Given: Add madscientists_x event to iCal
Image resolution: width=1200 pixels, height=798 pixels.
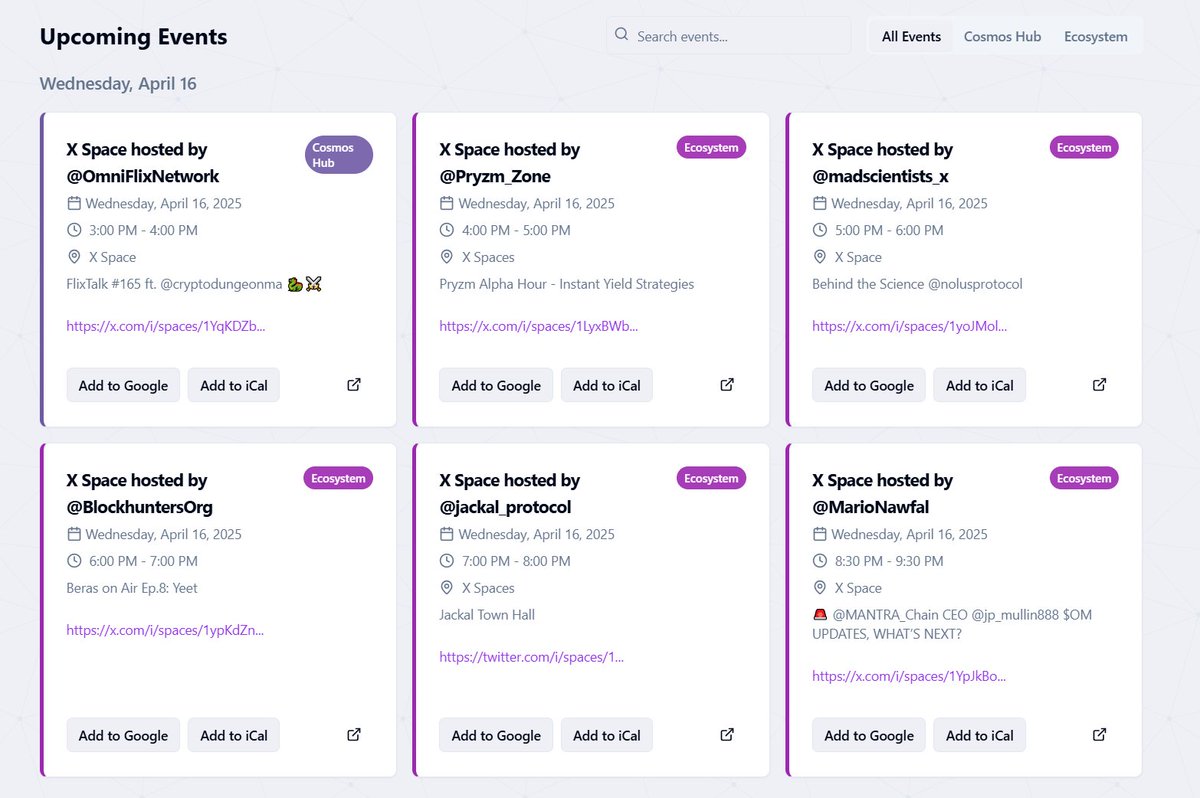Looking at the screenshot, I should (x=980, y=385).
